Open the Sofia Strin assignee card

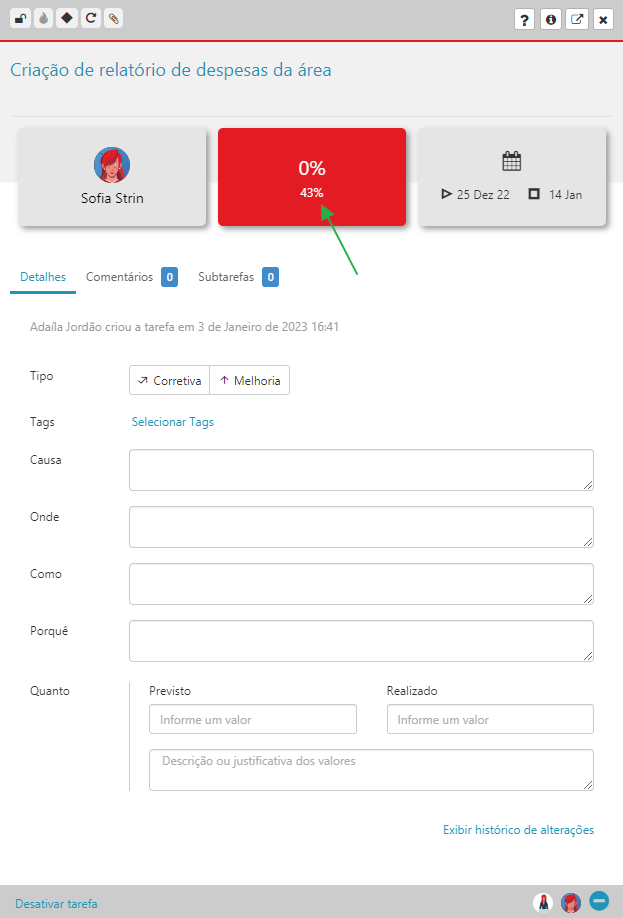click(112, 177)
